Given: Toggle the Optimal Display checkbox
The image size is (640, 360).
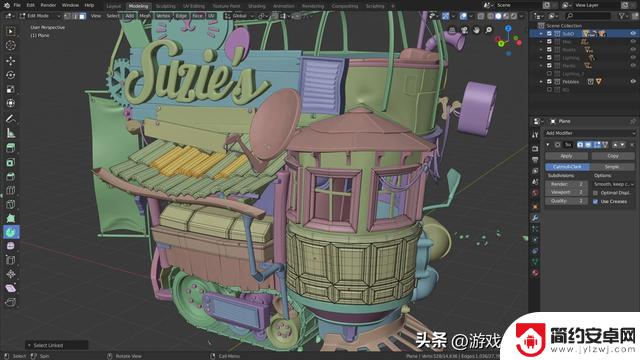Looking at the screenshot, I should click(x=596, y=193).
